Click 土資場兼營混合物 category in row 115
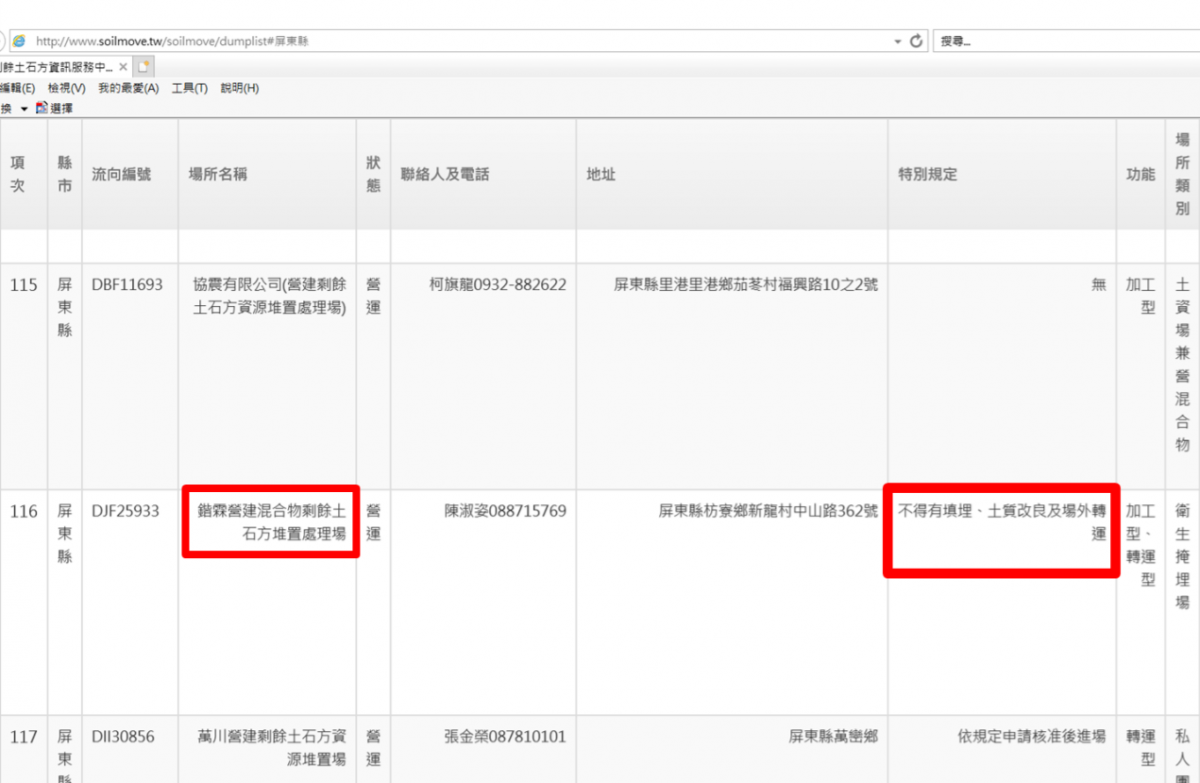Viewport: 1200px width, 783px height. tap(1182, 365)
